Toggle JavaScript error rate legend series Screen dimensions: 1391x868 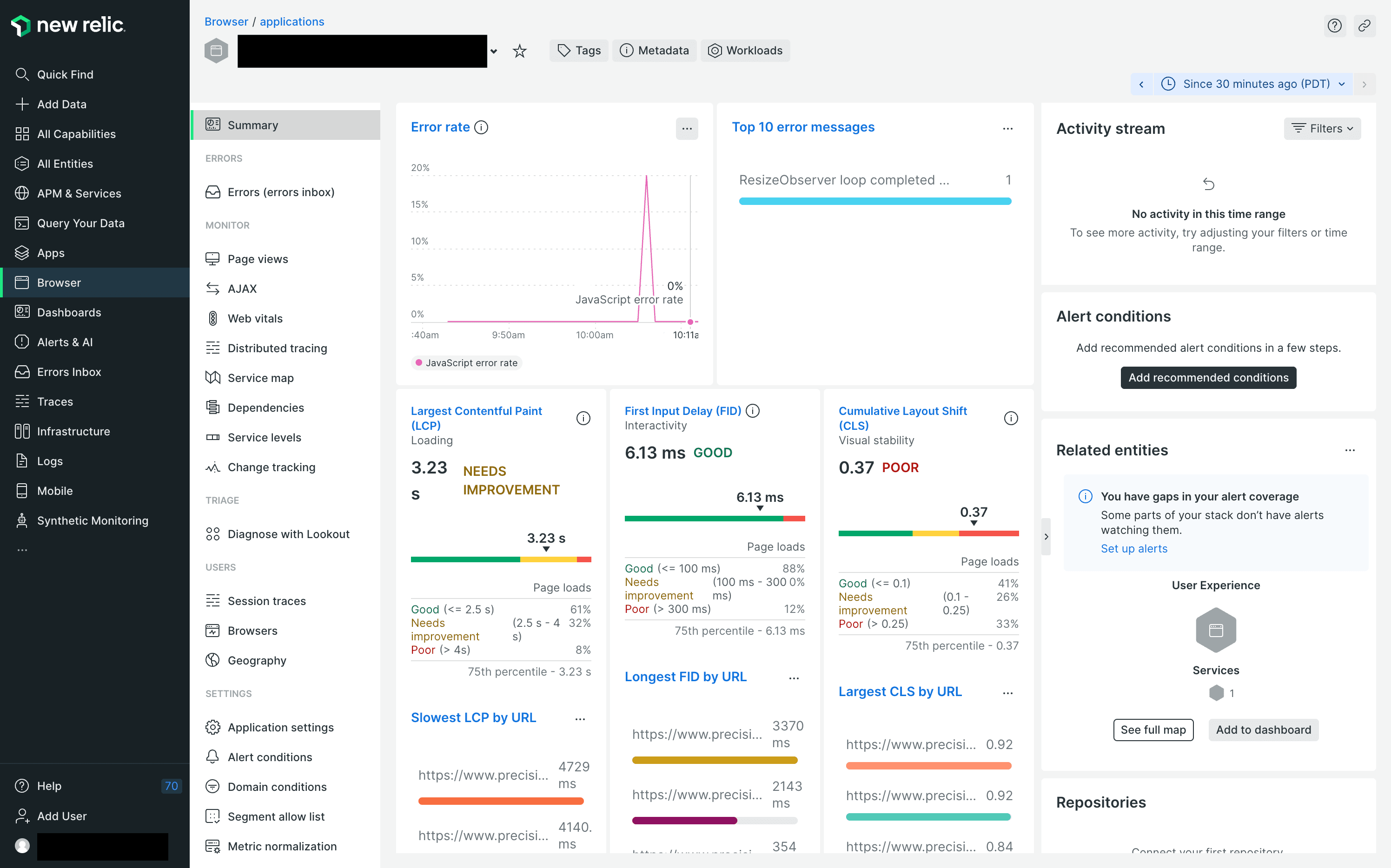tap(466, 363)
